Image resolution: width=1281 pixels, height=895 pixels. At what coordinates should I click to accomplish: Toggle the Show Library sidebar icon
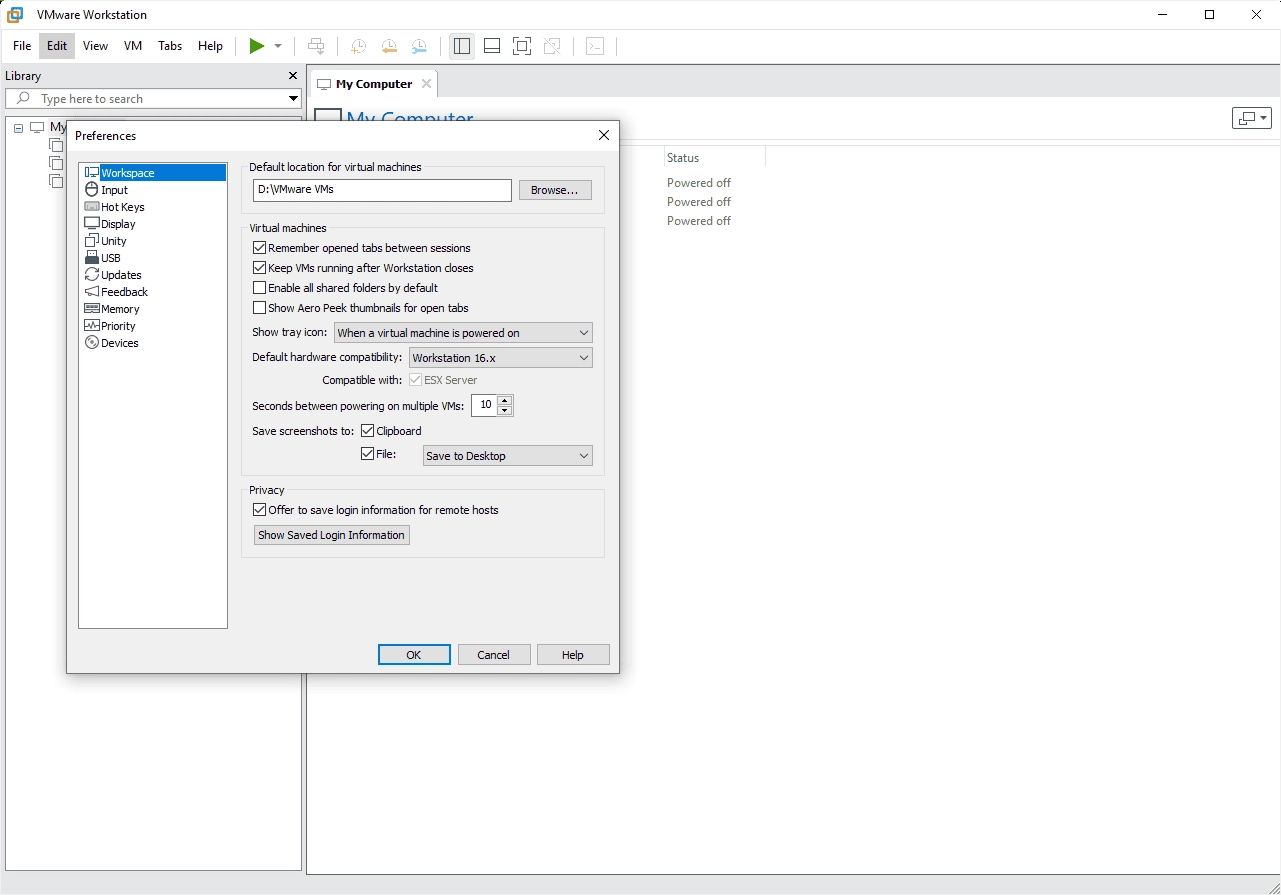click(462, 46)
